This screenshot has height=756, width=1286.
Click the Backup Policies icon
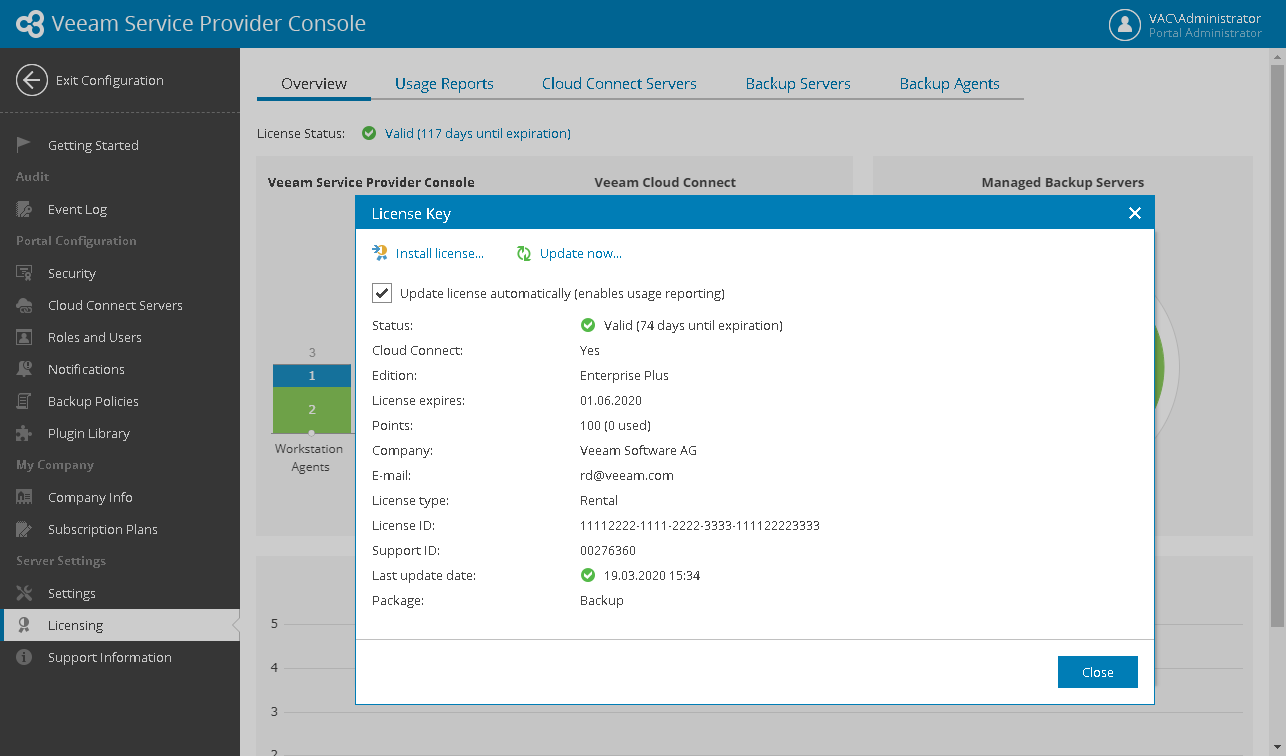tap(24, 401)
